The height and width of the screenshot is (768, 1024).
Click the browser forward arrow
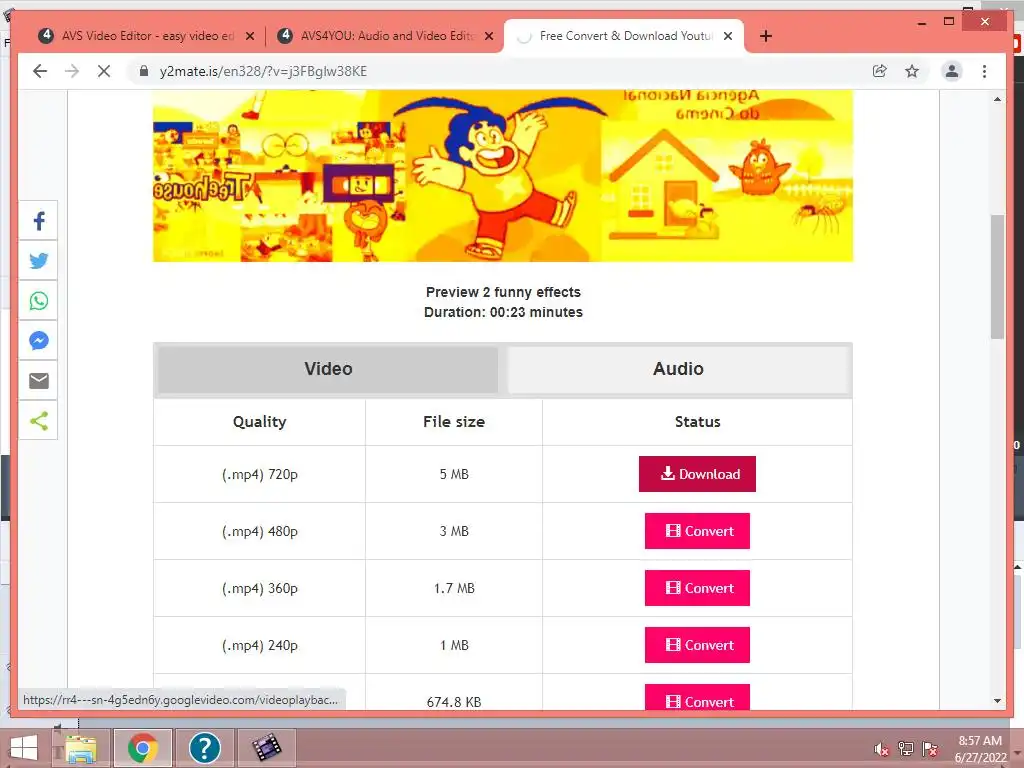point(72,71)
